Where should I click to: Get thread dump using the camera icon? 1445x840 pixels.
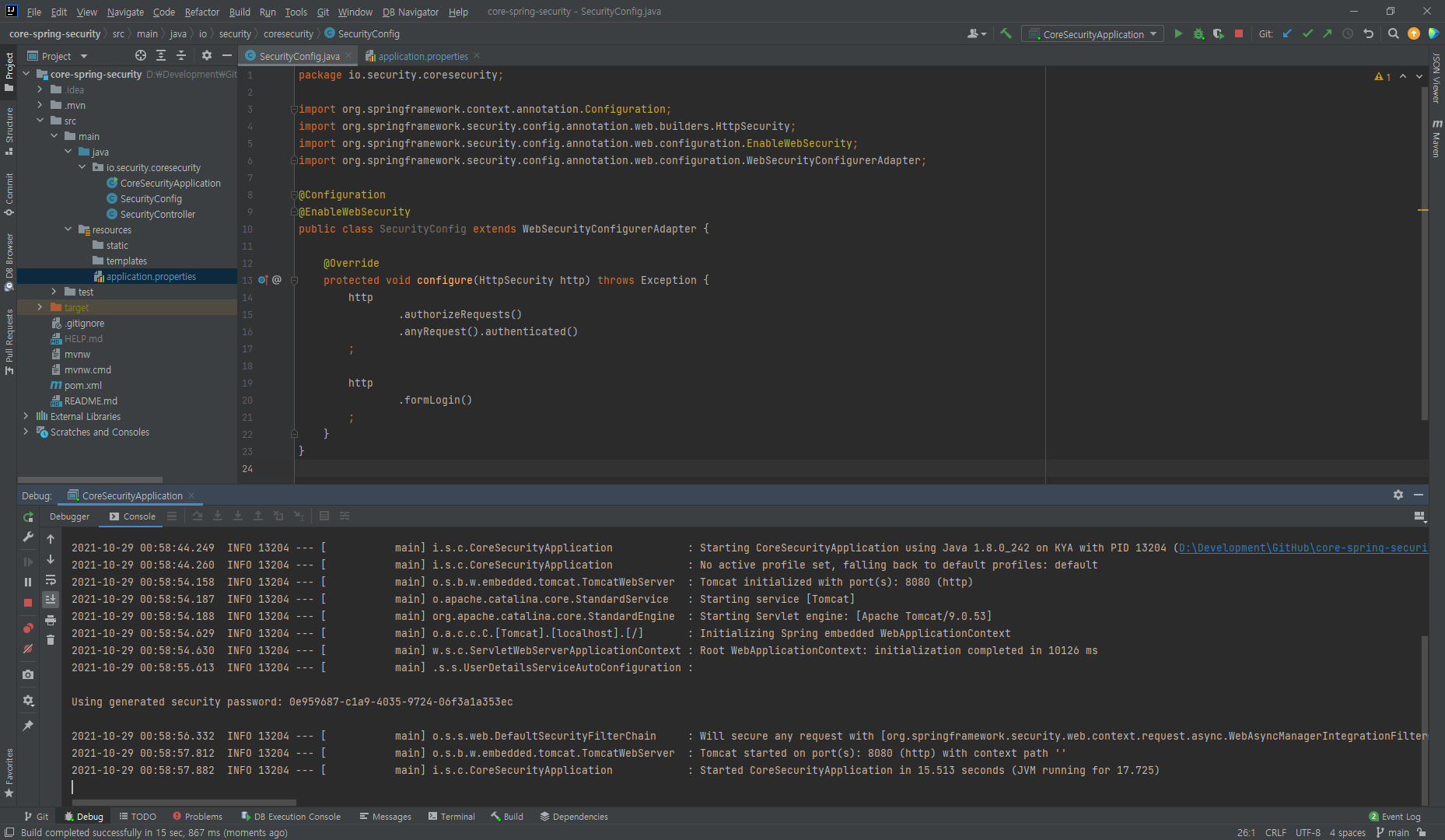click(28, 674)
